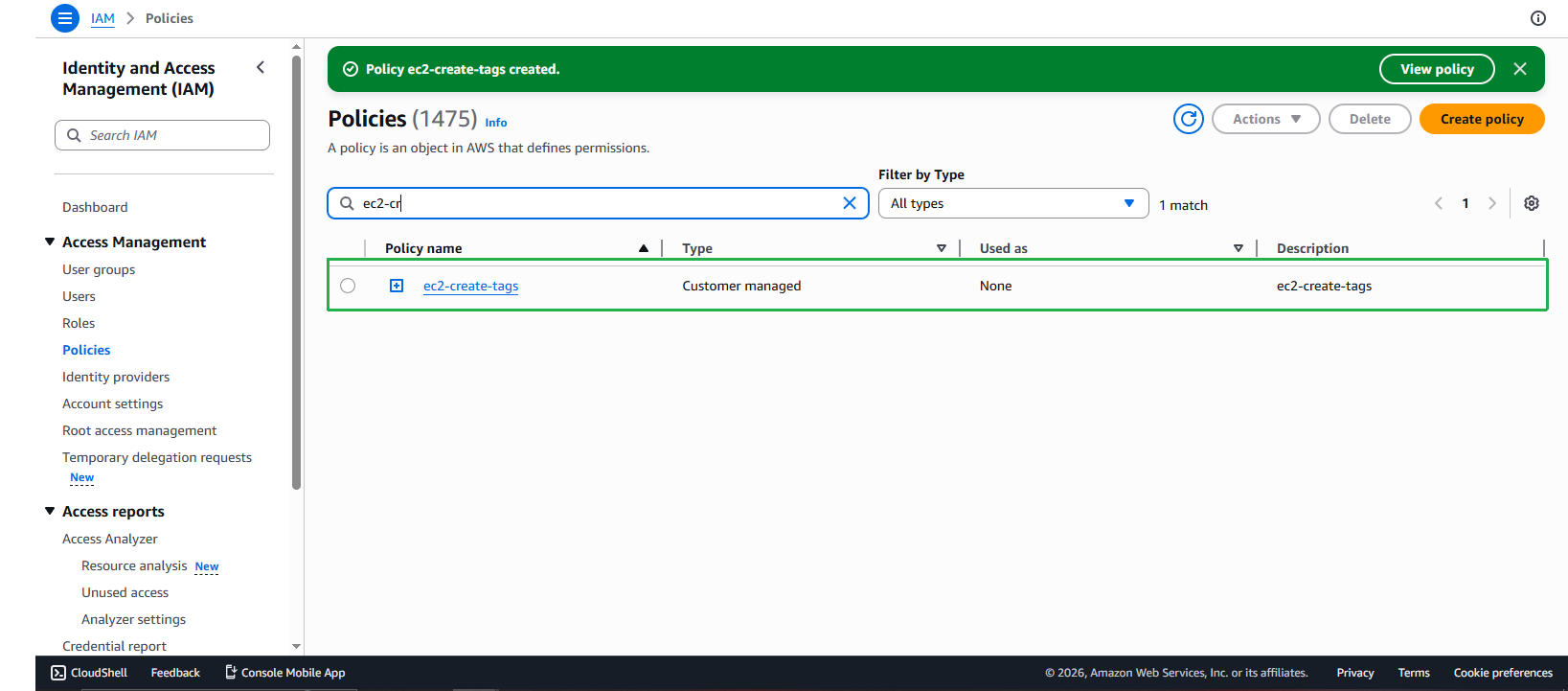
Task: Click the Policies breadcrumb text
Action: 170,18
